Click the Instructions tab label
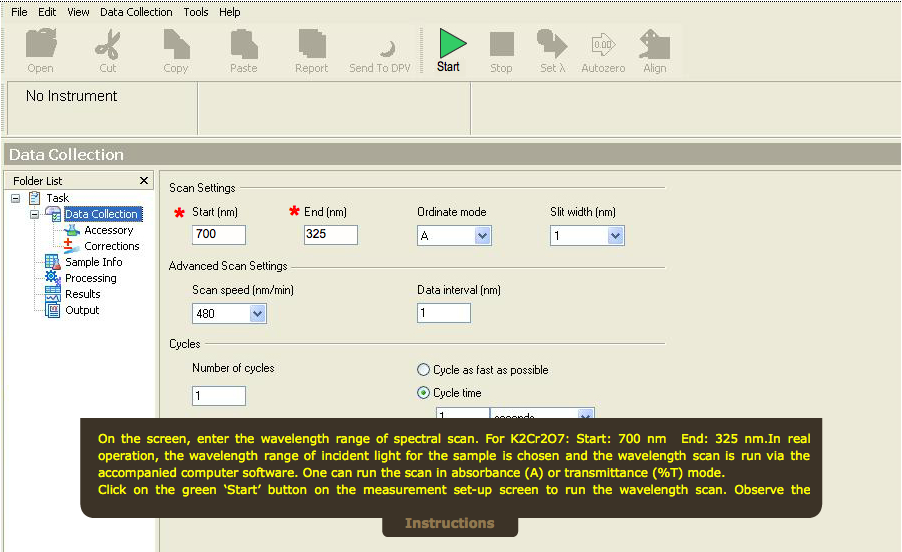The image size is (902, 552). pos(449,523)
